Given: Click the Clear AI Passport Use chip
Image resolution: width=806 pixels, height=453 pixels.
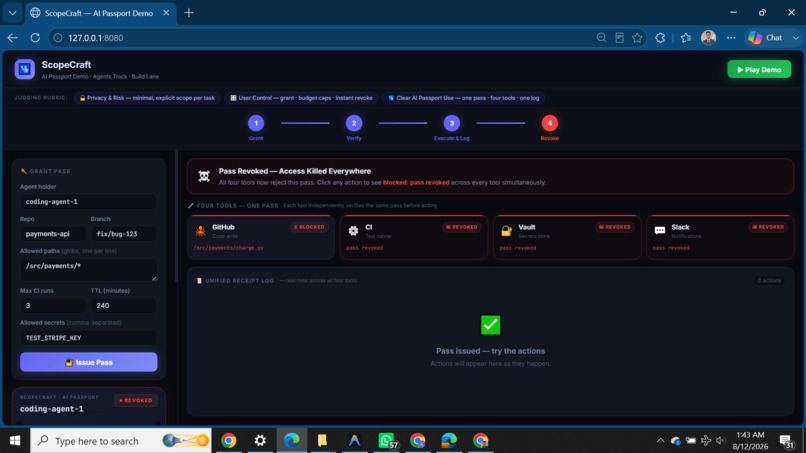Looking at the screenshot, I should (x=464, y=98).
